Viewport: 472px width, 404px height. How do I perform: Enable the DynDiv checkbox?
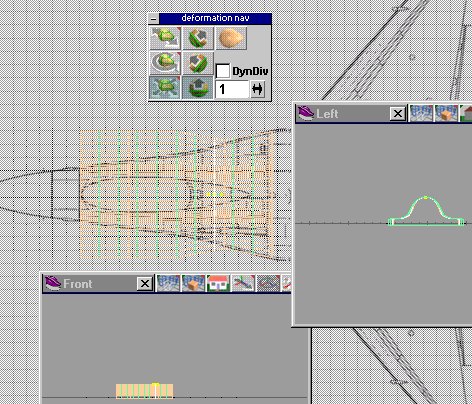click(x=223, y=71)
